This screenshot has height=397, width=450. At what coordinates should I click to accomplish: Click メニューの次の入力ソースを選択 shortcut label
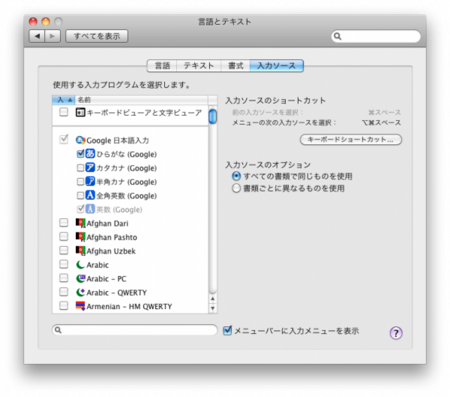tap(284, 123)
